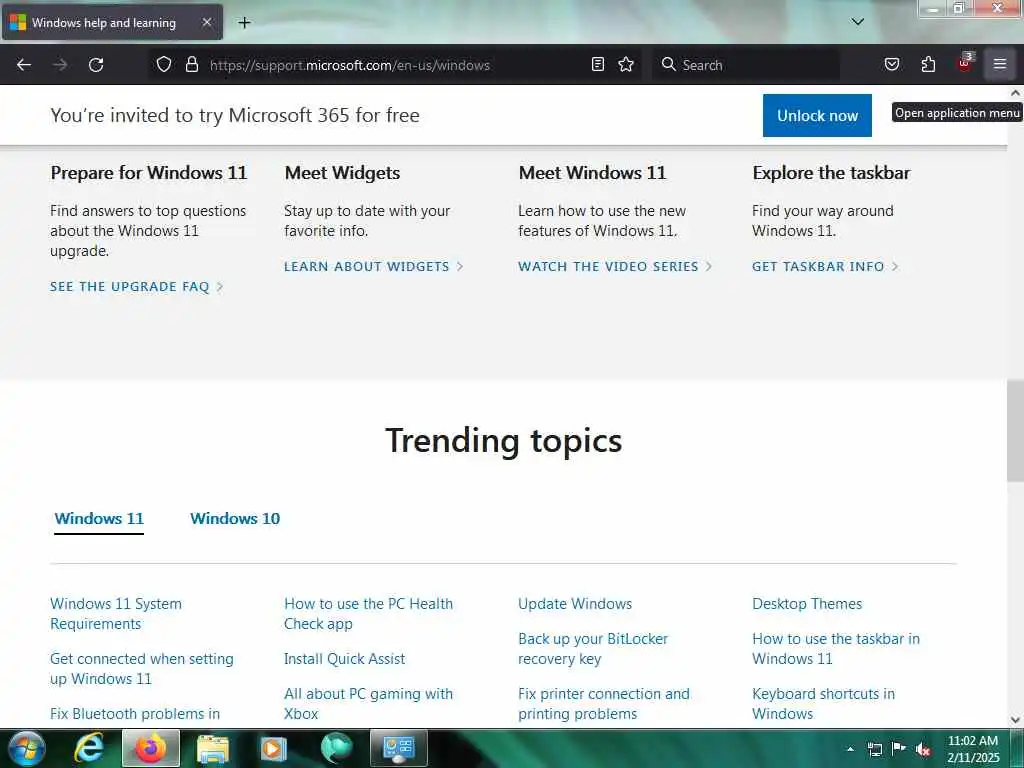Image resolution: width=1024 pixels, height=768 pixels.
Task: Open Get Taskbar Info link
Action: (x=825, y=266)
